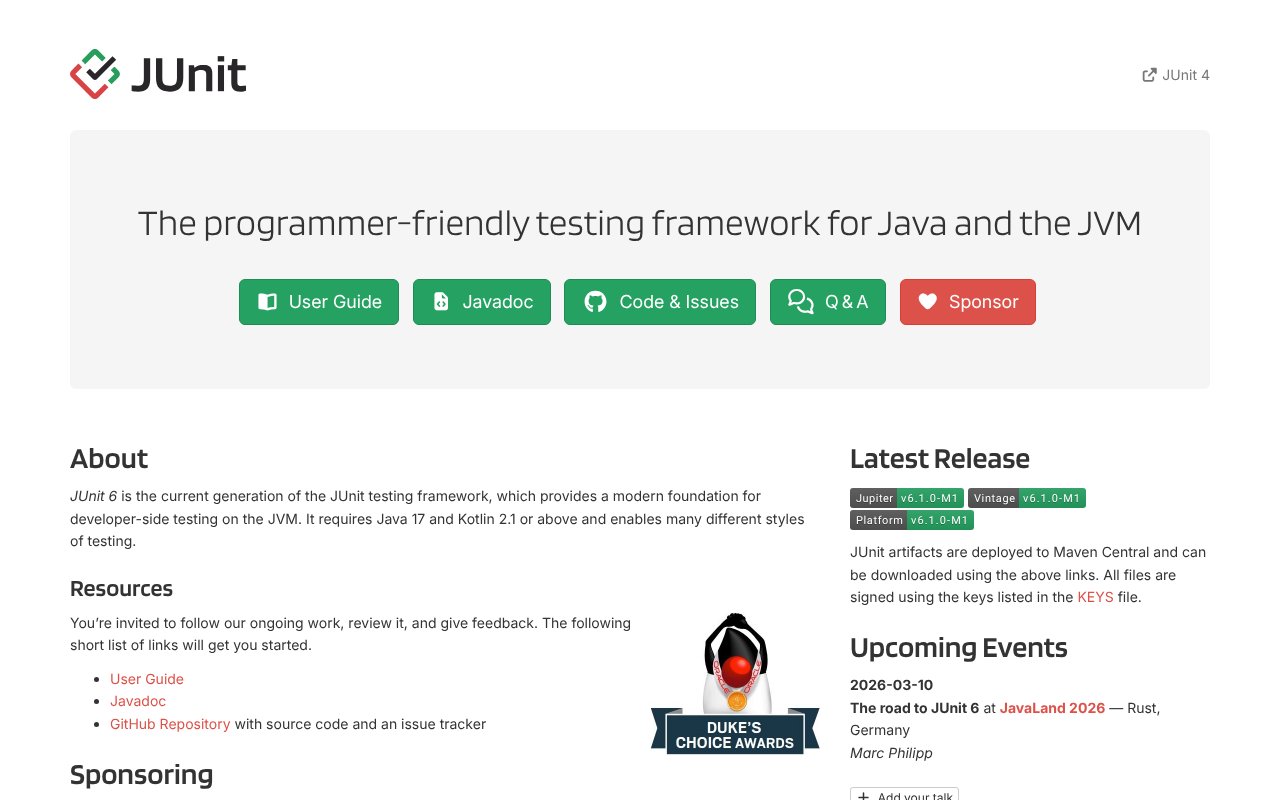Click the Code & Issues button
Screen dimensions: 1280x800
(660, 301)
